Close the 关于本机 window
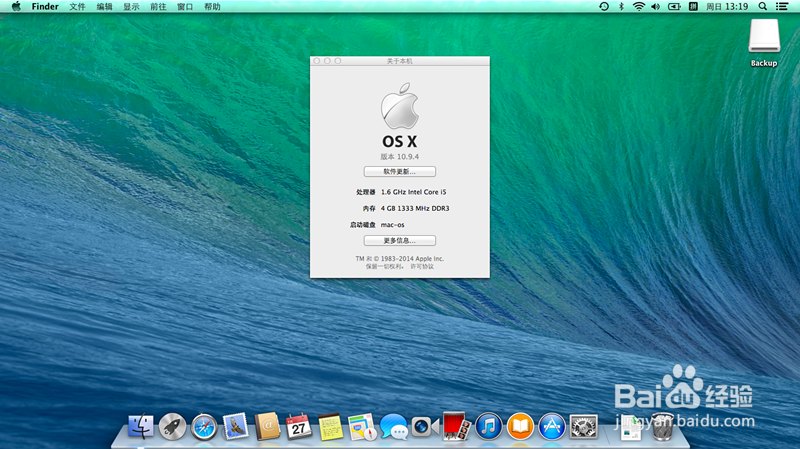The image size is (800, 449). [317, 61]
